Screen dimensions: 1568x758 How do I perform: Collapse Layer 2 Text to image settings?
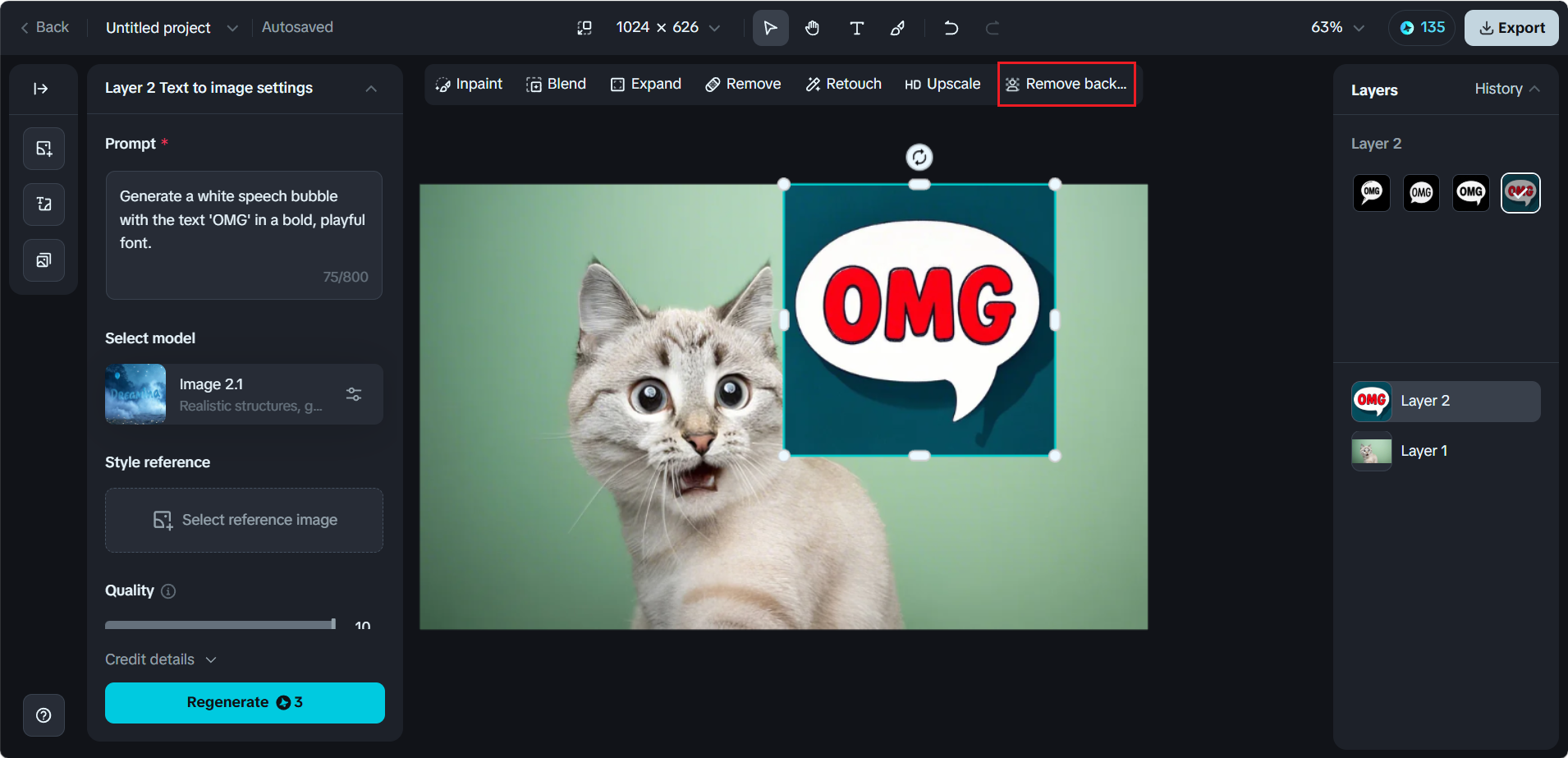[x=371, y=89]
